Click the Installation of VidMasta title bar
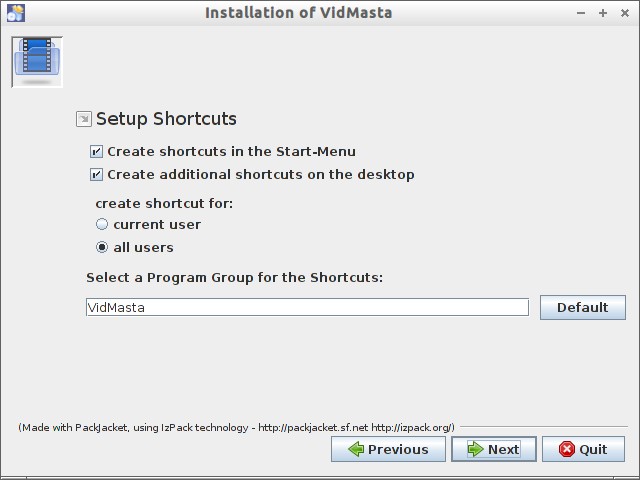Image resolution: width=640 pixels, height=480 pixels. point(298,13)
